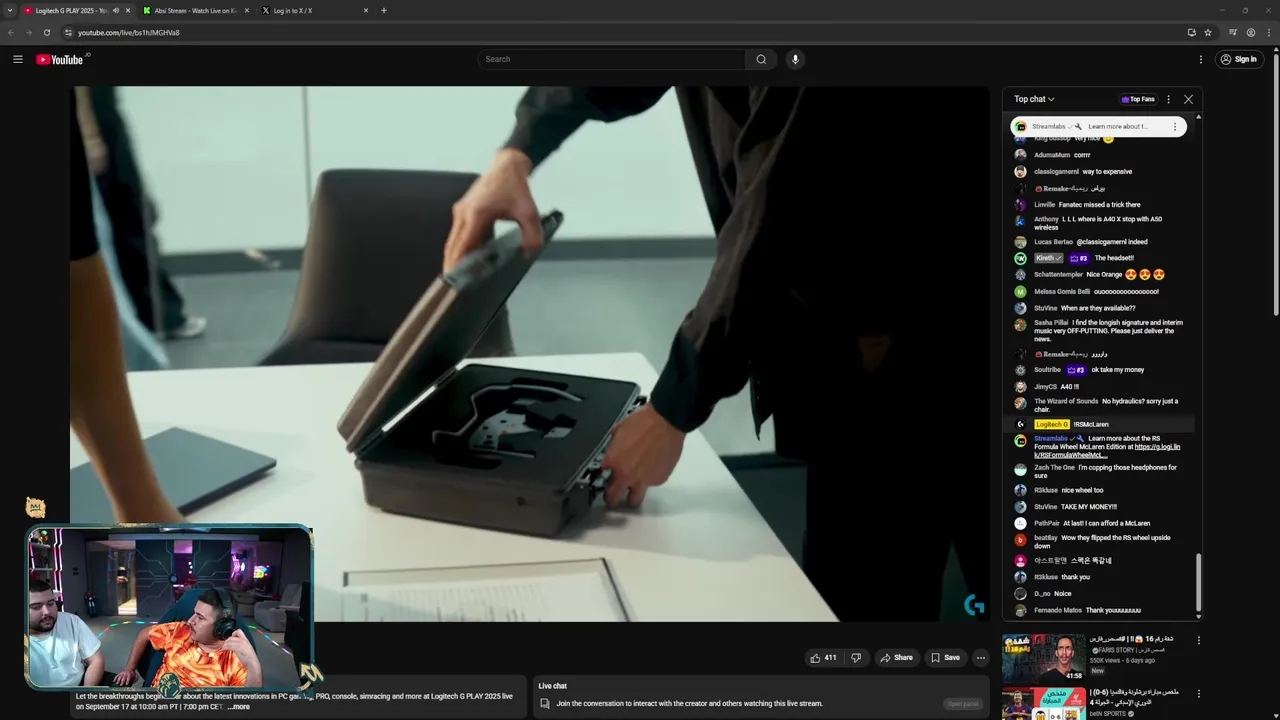Open more actions menu beside Save
This screenshot has height=720, width=1280.
click(981, 657)
